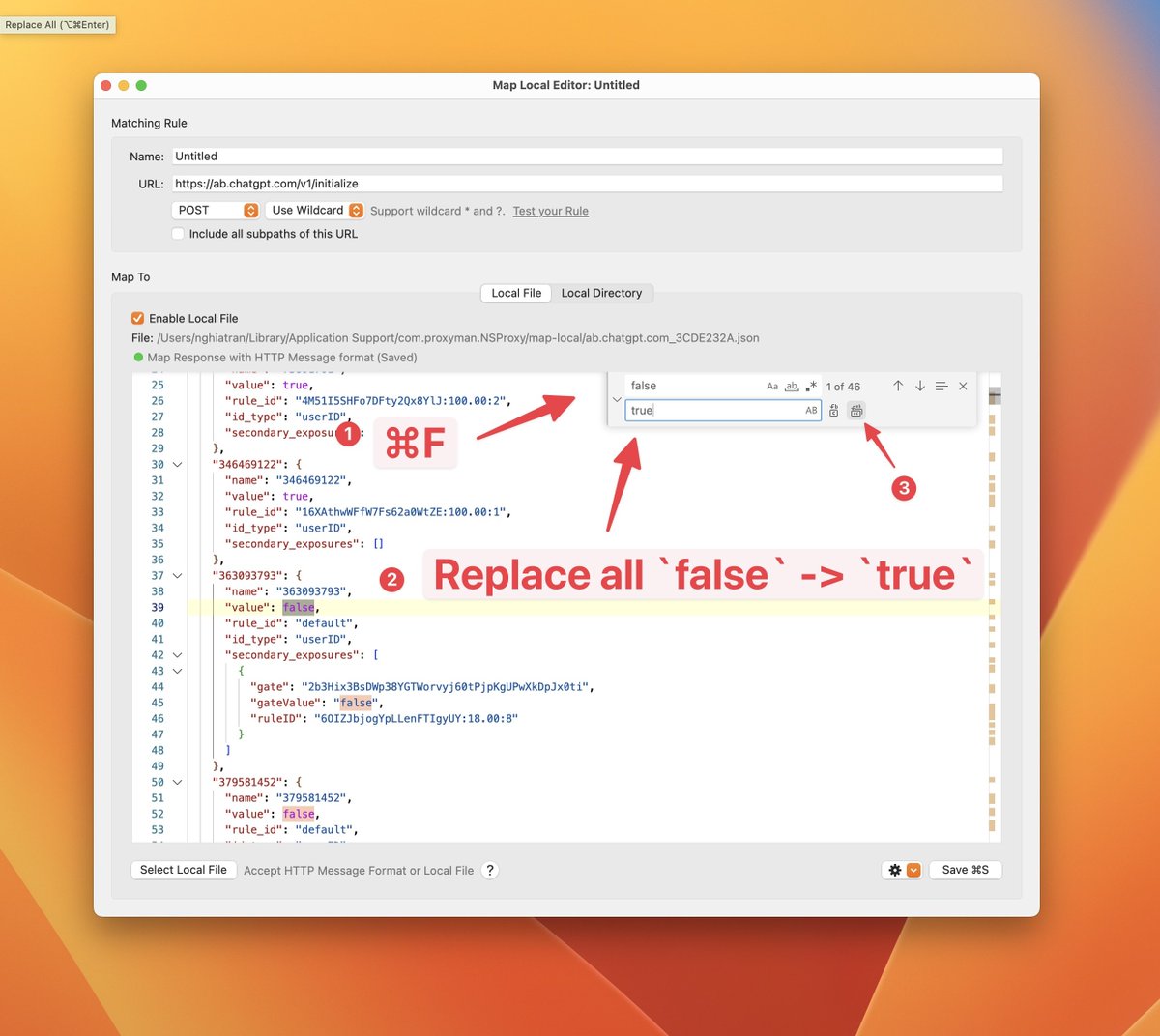Click the minimap scrollbar in editor
This screenshot has height=1036, width=1160.
(994, 609)
